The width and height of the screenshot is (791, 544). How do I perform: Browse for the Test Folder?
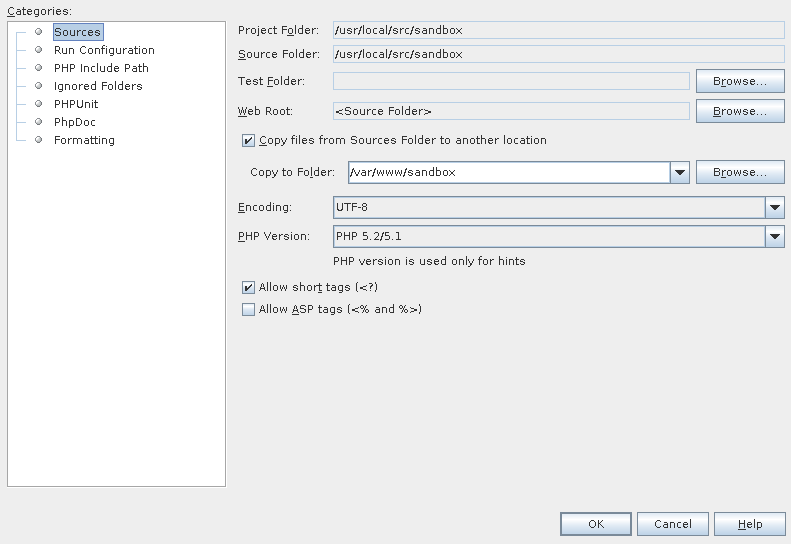(x=740, y=81)
